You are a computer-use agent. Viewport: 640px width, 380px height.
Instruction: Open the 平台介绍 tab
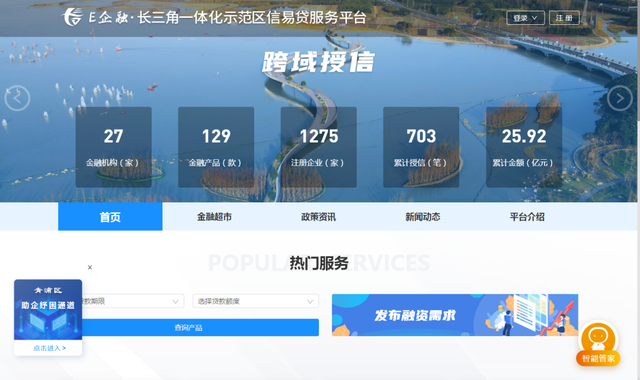click(x=527, y=217)
